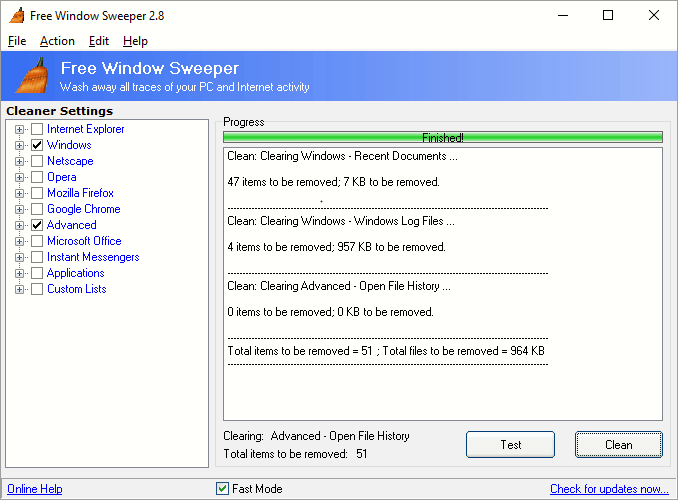Screen dimensions: 678x500
Task: Click the 'Windows Log Files' log line
Action: tap(341, 221)
